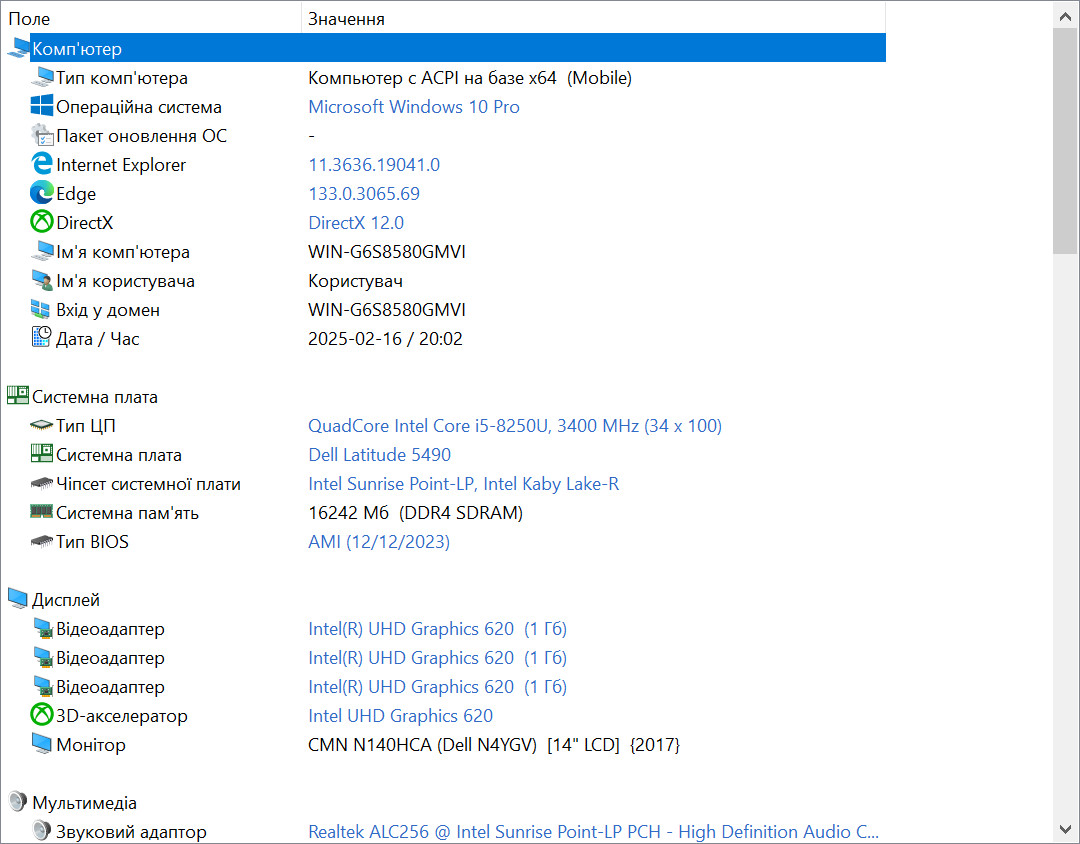Viewport: 1080px width, 844px height.
Task: Select the Системна плата section header
Action: click(x=94, y=397)
